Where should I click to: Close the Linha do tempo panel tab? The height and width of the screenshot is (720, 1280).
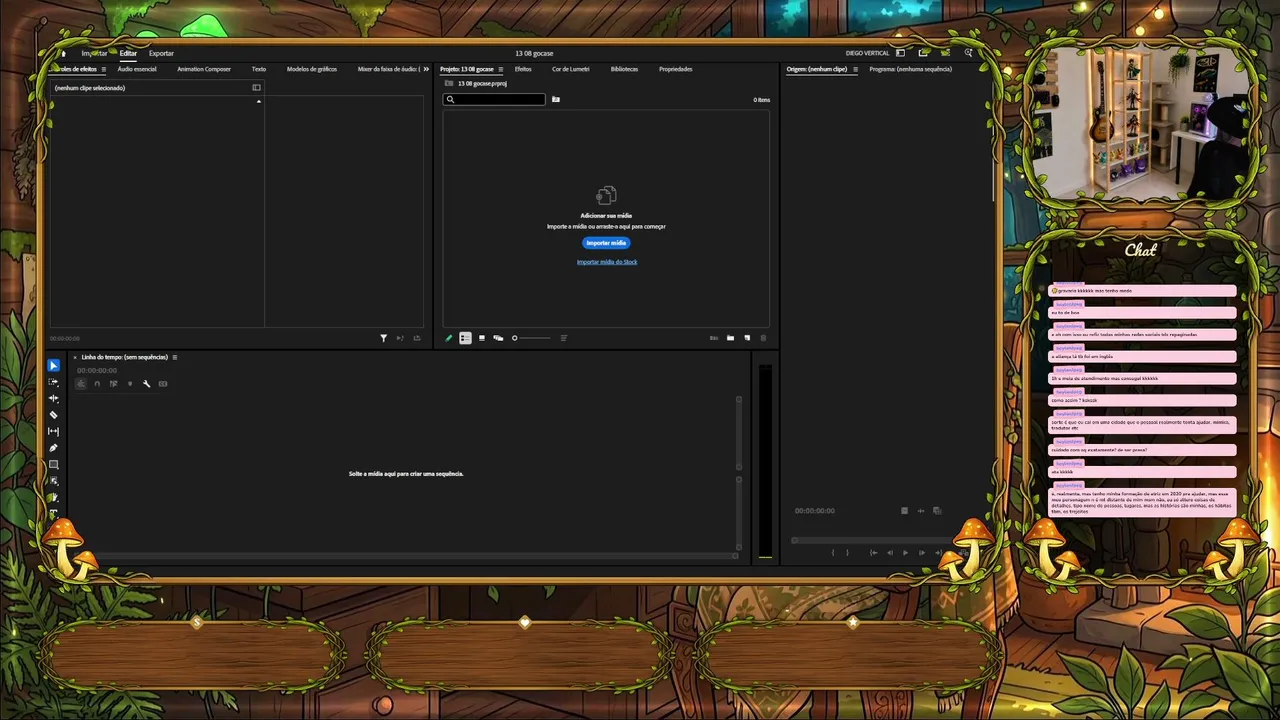click(x=75, y=357)
